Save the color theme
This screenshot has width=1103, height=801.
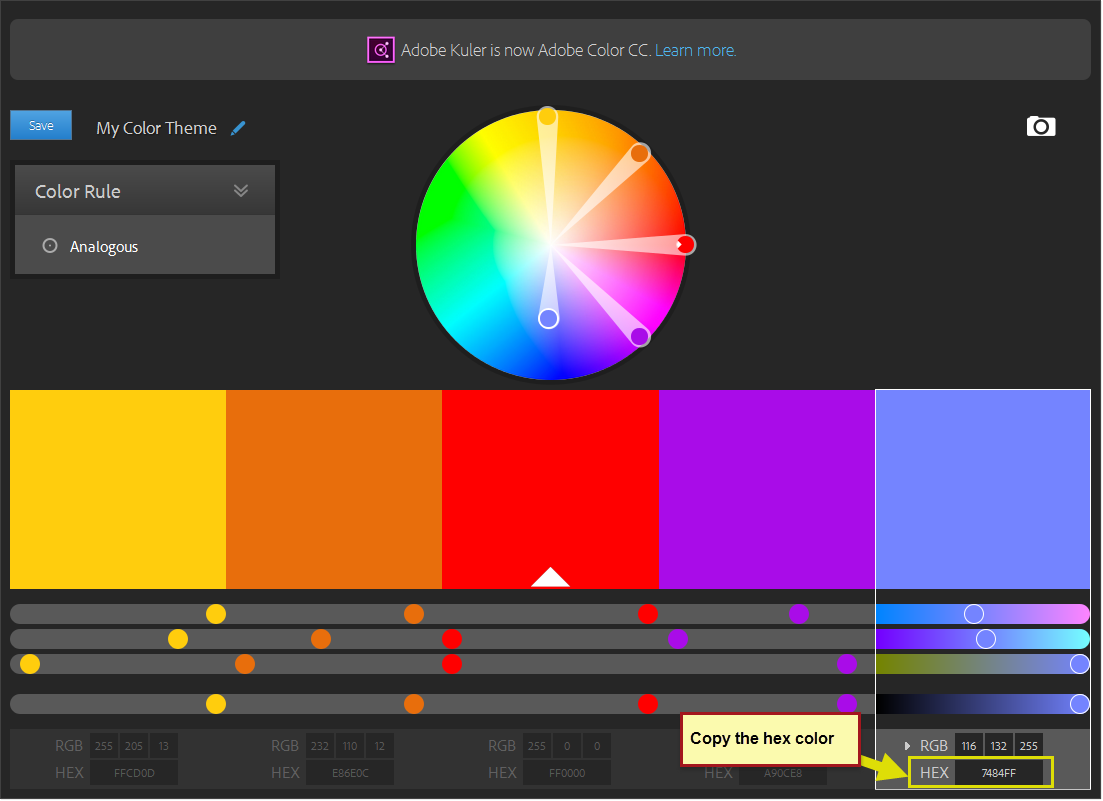[x=40, y=125]
